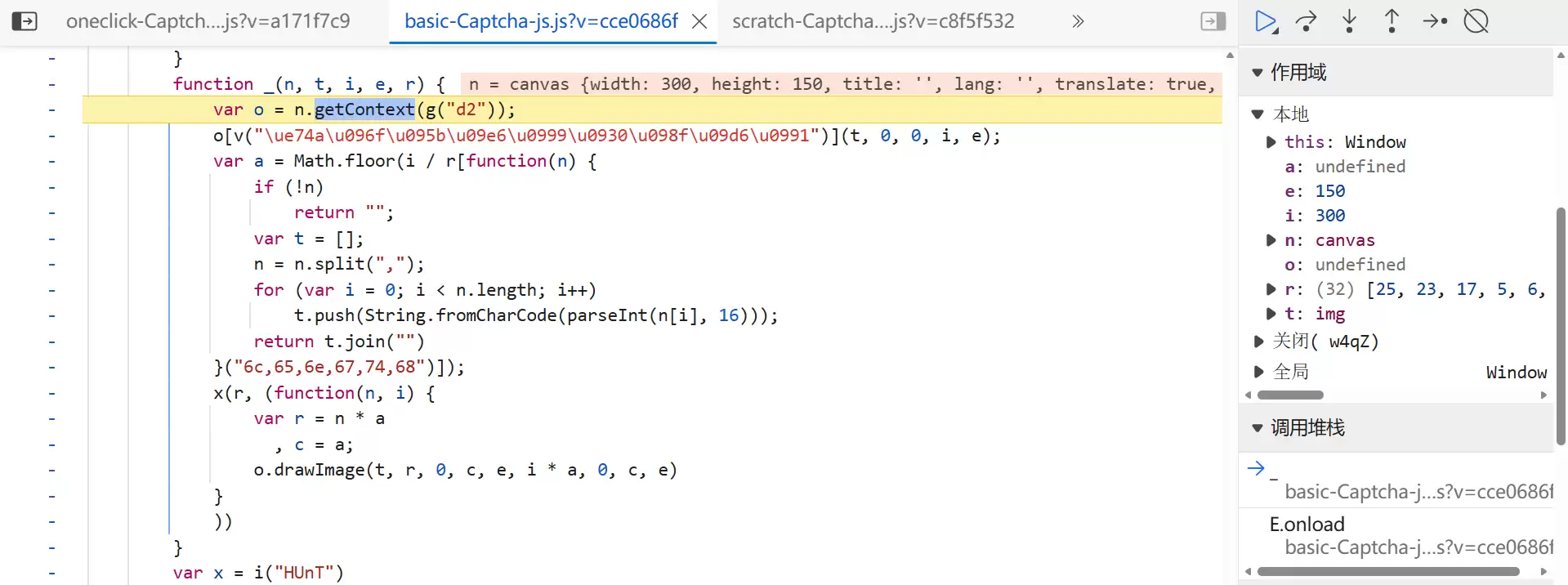Click the scope pane horizontal scrollbar
The height and width of the screenshot is (585, 1568).
[1290, 395]
